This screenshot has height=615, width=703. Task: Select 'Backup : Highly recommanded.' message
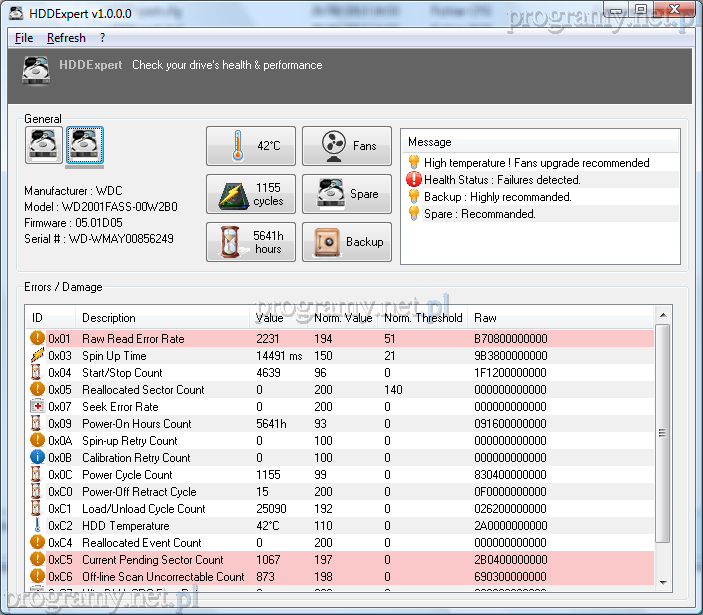click(498, 197)
